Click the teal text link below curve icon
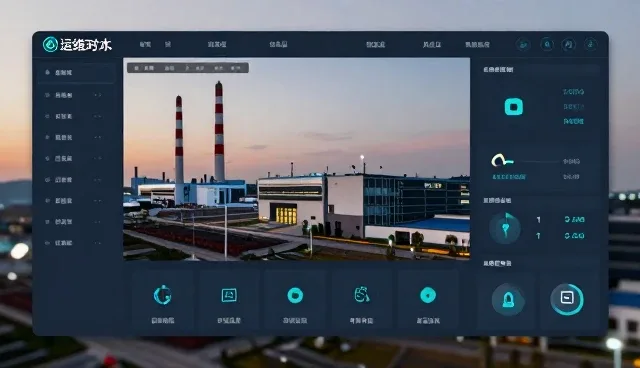The height and width of the screenshot is (368, 640). pos(509,177)
